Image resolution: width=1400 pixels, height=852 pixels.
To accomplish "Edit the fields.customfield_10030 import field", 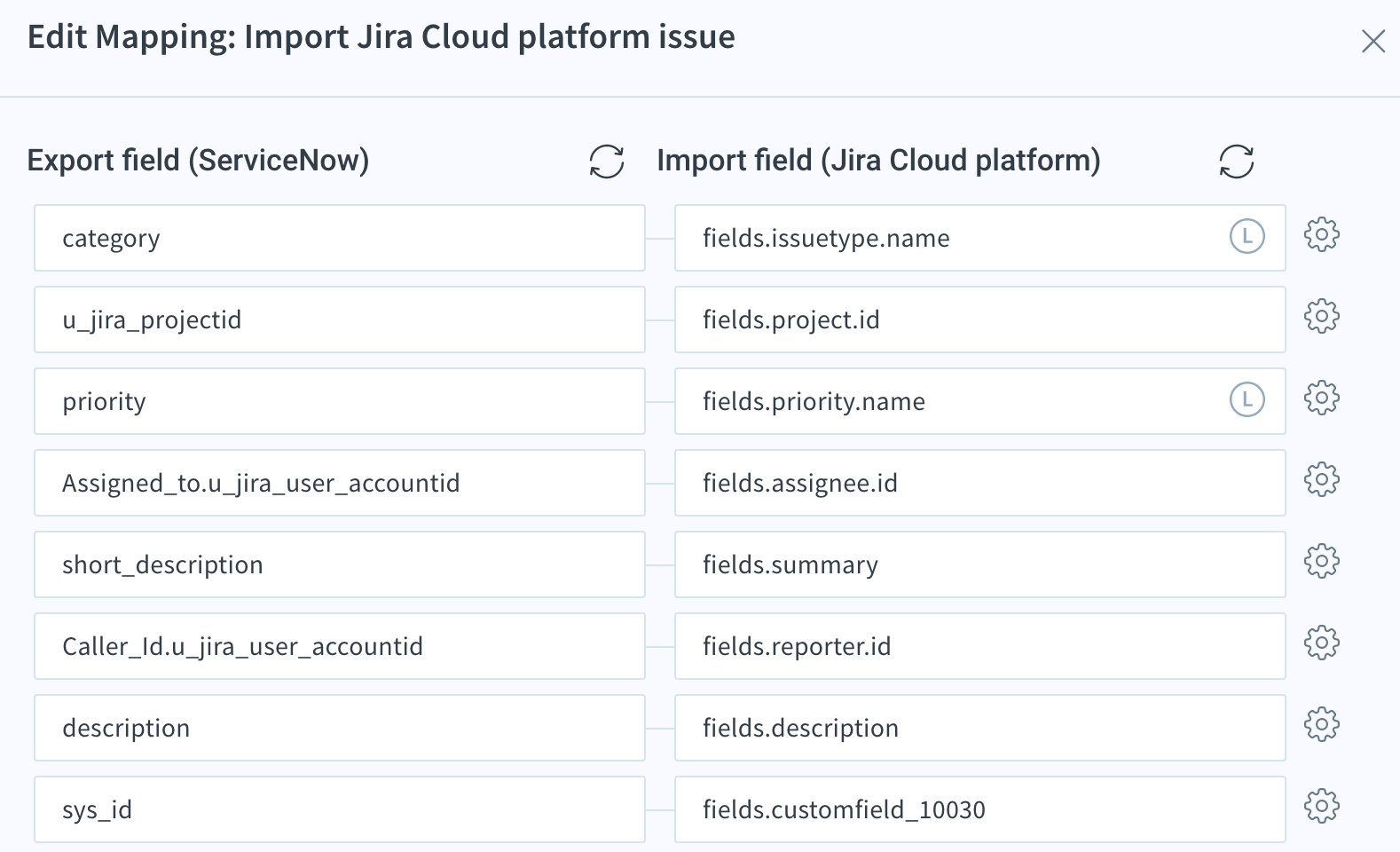I will click(x=980, y=809).
